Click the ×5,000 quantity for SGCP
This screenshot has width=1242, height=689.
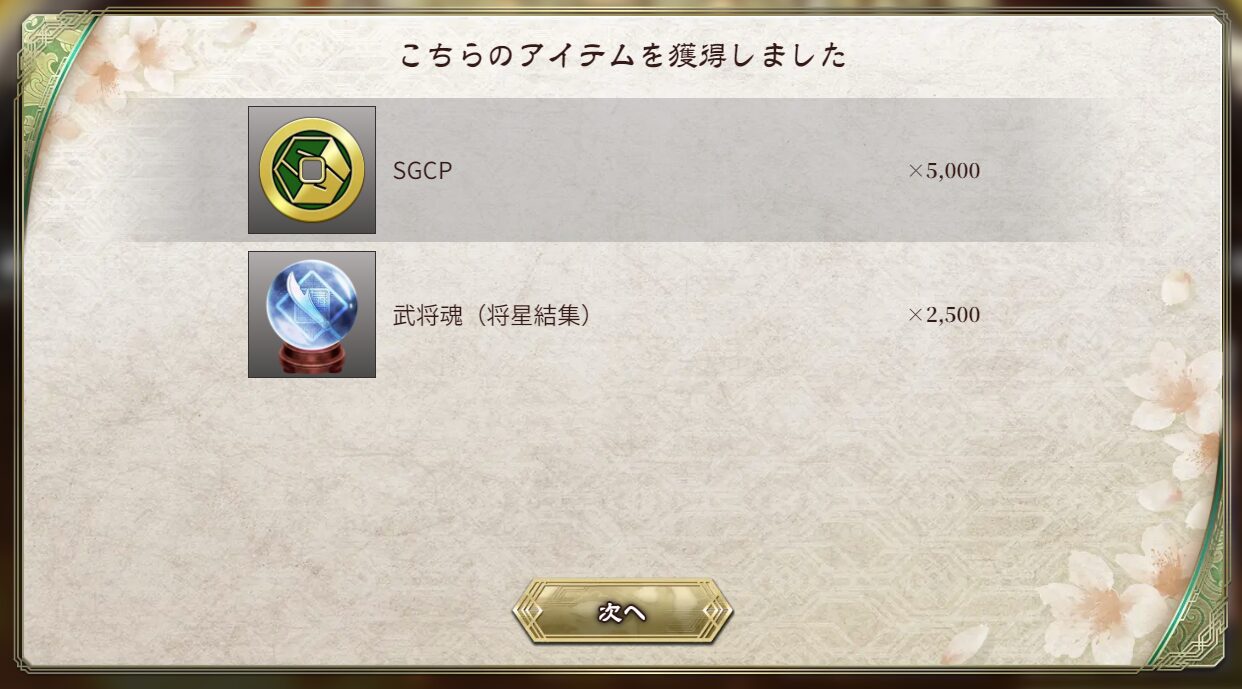[944, 171]
